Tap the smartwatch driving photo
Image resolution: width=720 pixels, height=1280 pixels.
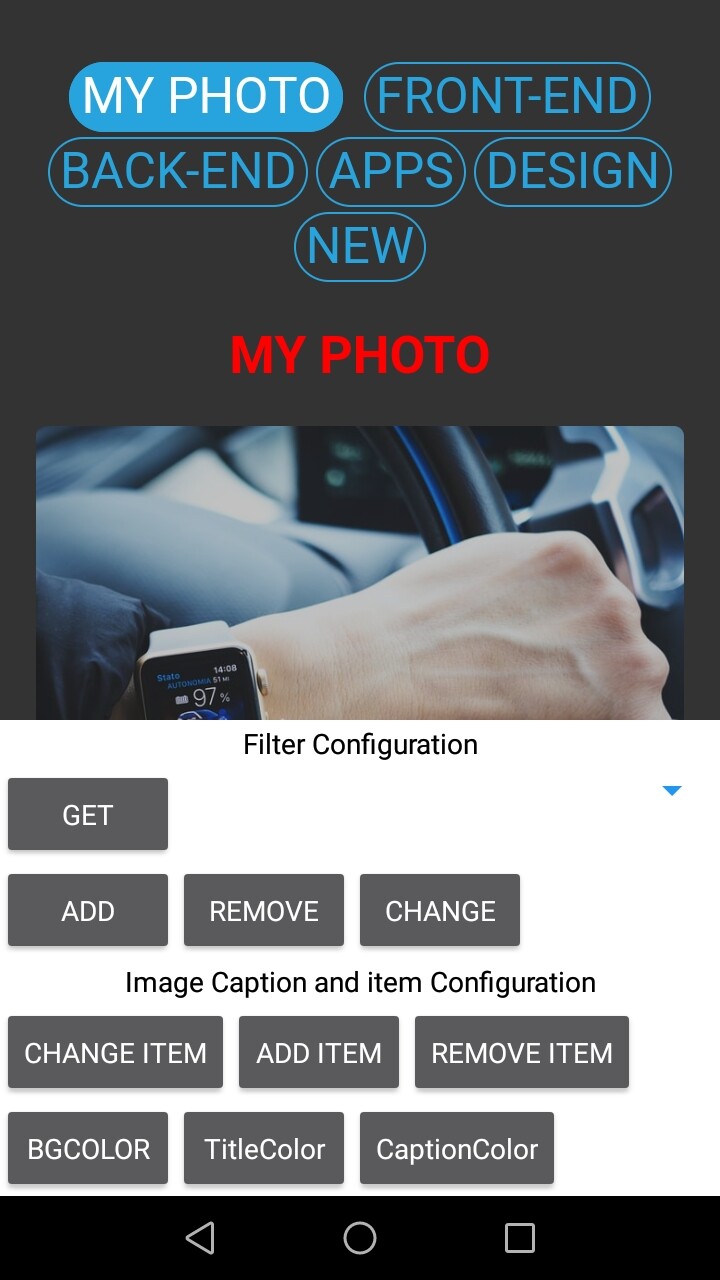point(360,573)
